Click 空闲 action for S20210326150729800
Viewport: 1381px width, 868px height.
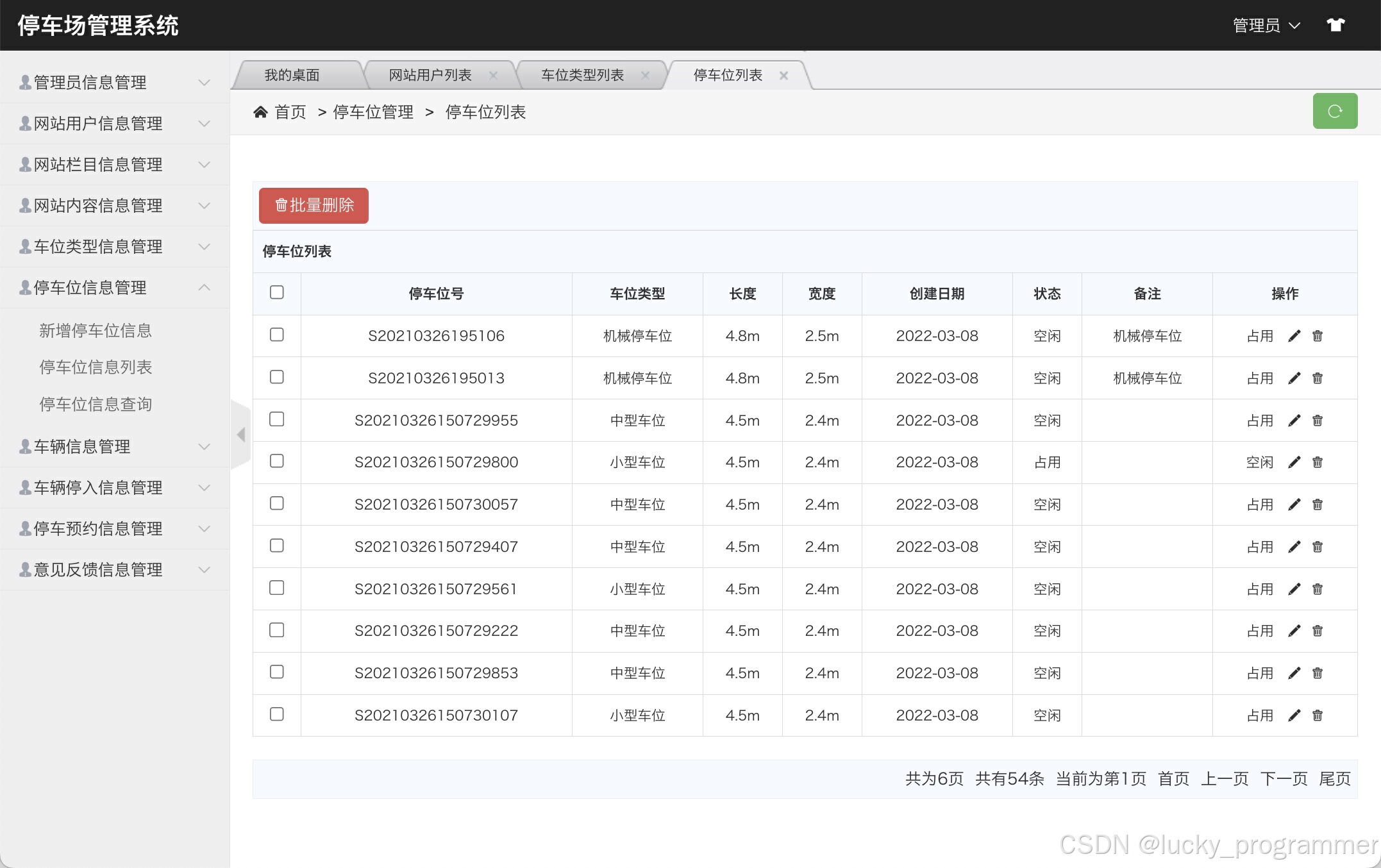1259,462
